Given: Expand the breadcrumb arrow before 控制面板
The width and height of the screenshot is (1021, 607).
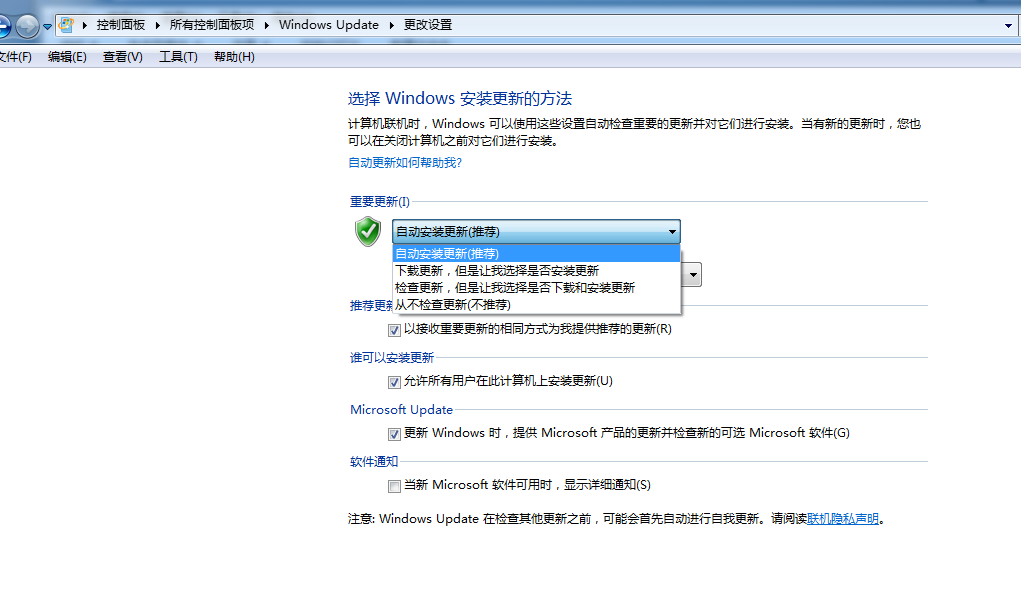Looking at the screenshot, I should pyautogui.click(x=85, y=25).
